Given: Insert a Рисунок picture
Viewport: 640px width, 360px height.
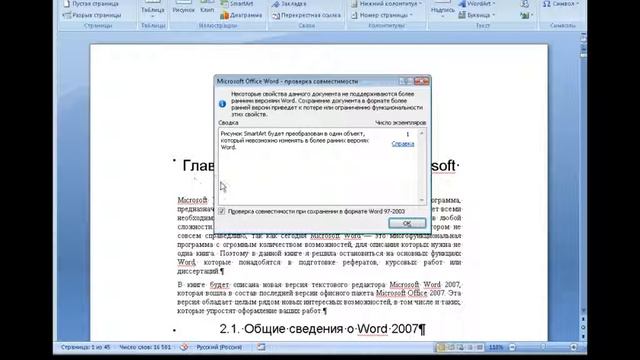Looking at the screenshot, I should 183,7.
